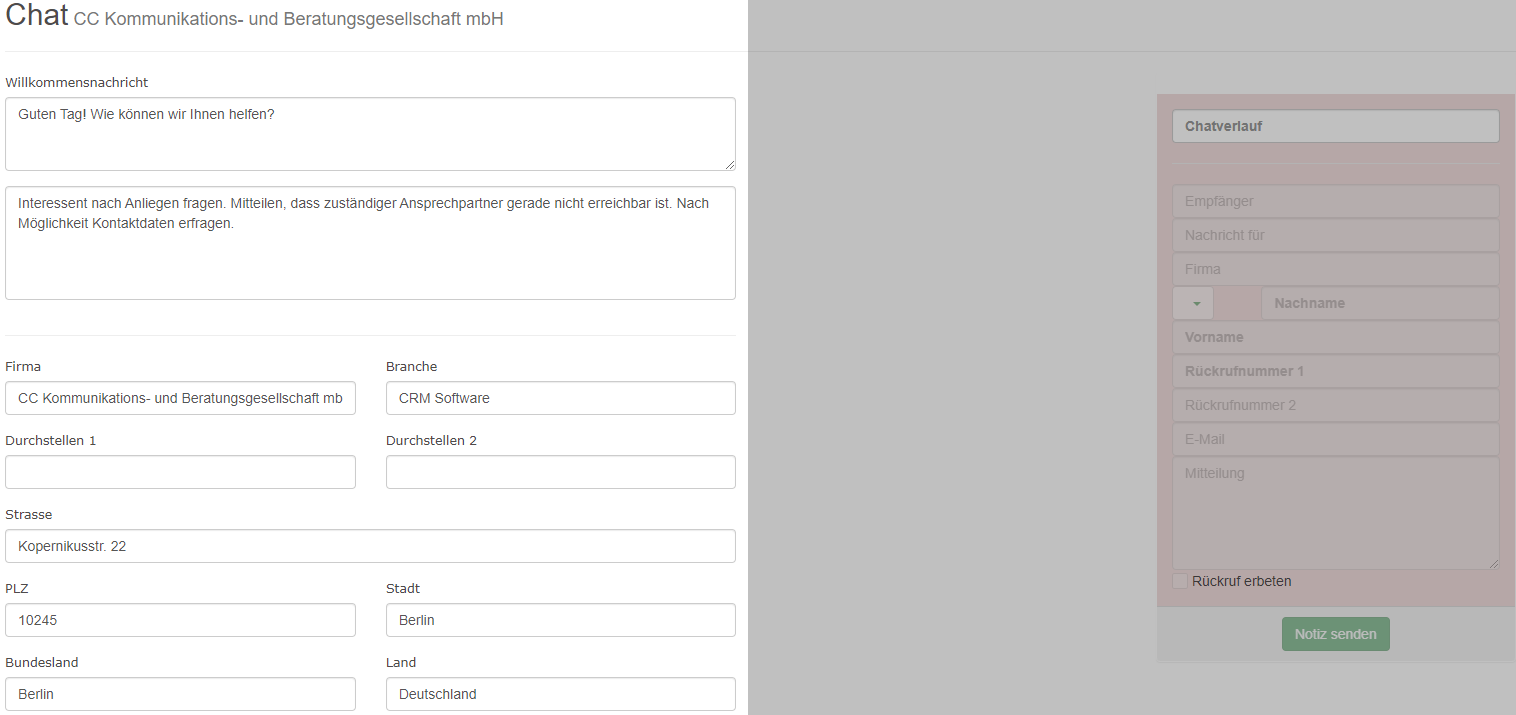Image resolution: width=1516 pixels, height=715 pixels.
Task: Click the Land field showing Deutschland
Action: coord(561,694)
